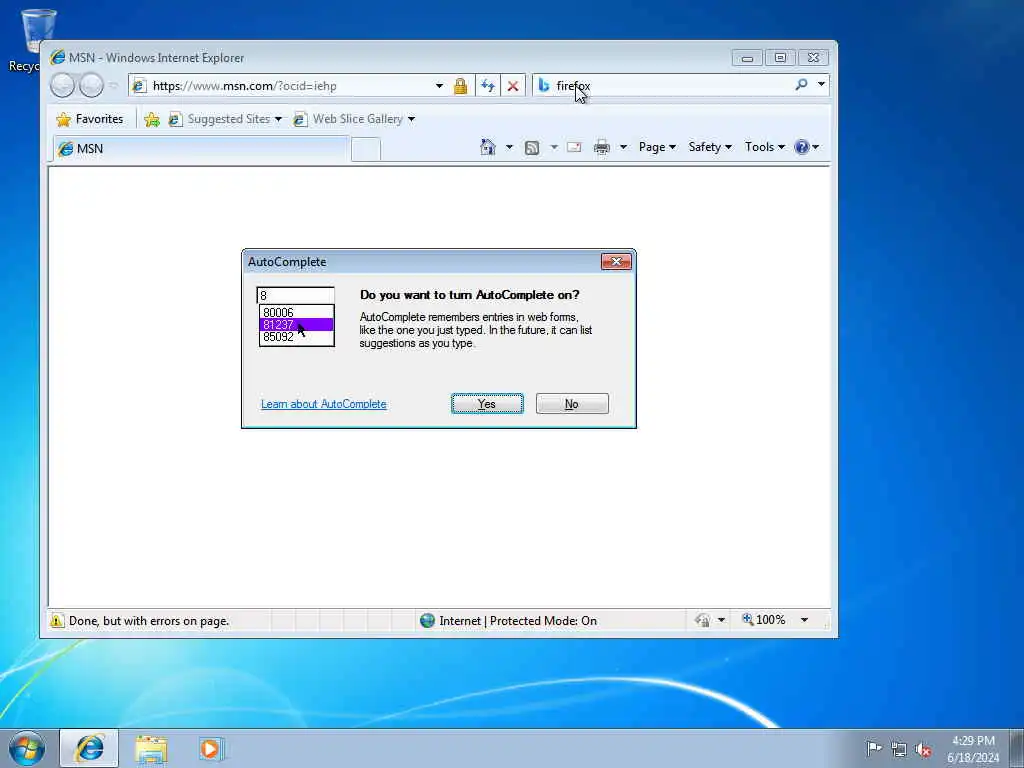Expand the address bar history dropdown
This screenshot has width=1024, height=768.
pyautogui.click(x=439, y=86)
